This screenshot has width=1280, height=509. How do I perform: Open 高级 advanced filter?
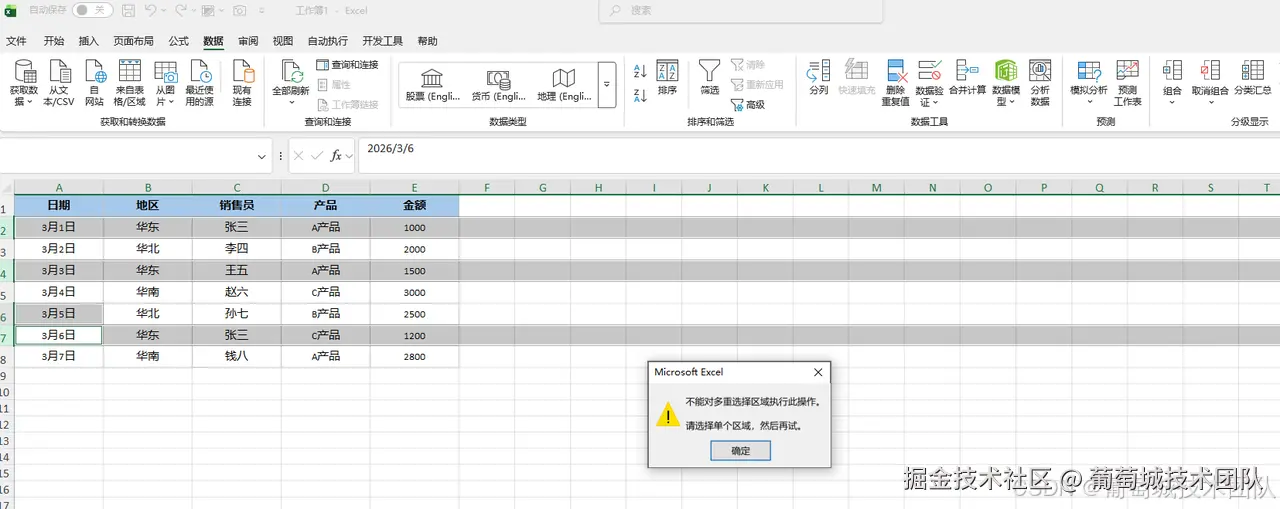[748, 104]
